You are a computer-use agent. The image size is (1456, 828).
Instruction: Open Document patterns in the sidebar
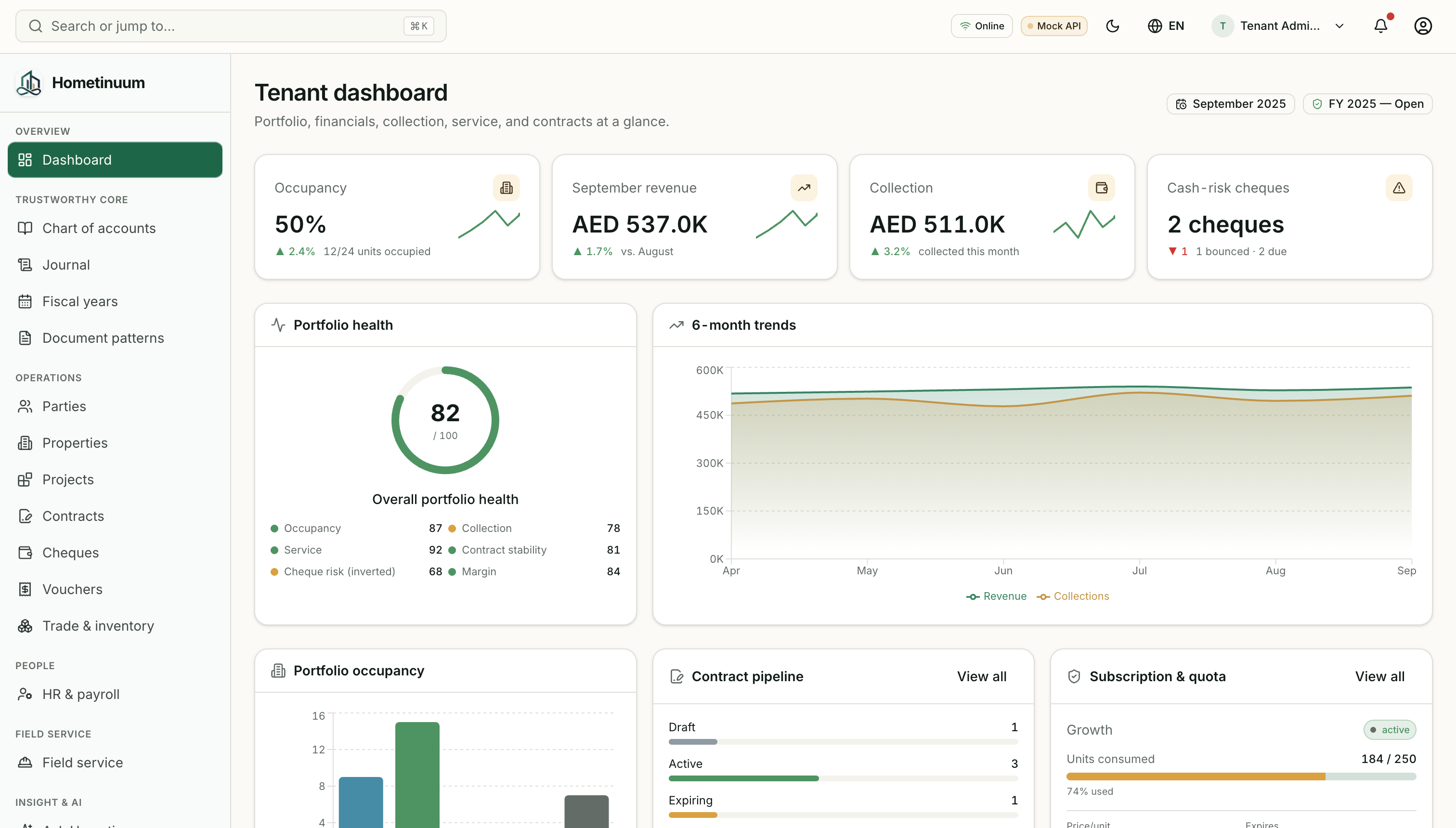coord(115,338)
